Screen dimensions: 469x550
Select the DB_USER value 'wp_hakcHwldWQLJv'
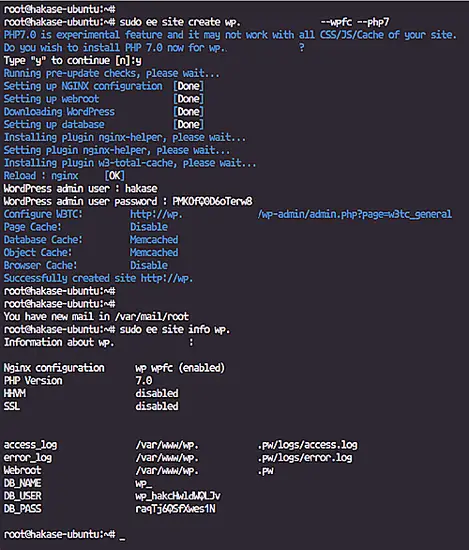[x=178, y=496]
